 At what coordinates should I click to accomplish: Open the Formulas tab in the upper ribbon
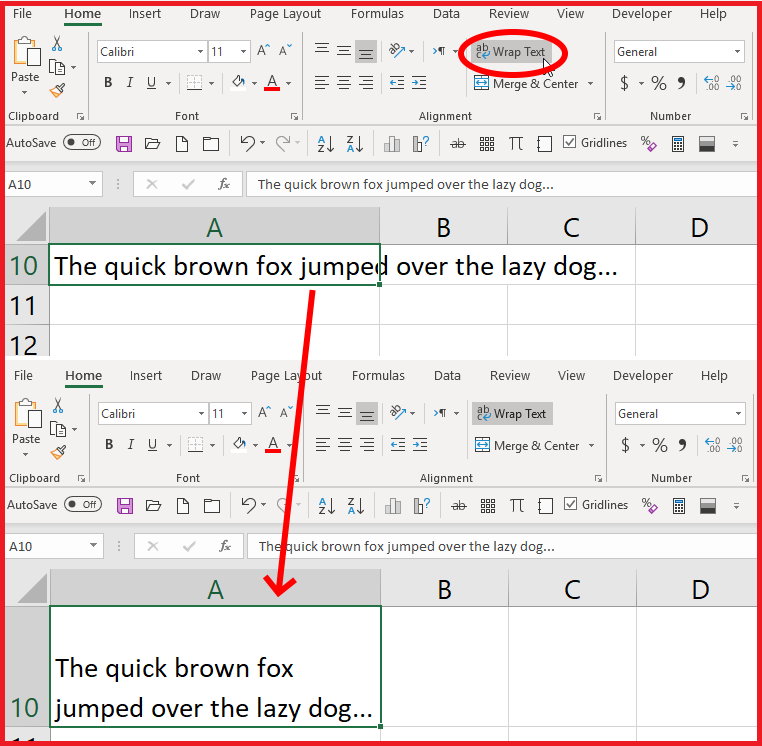377,14
